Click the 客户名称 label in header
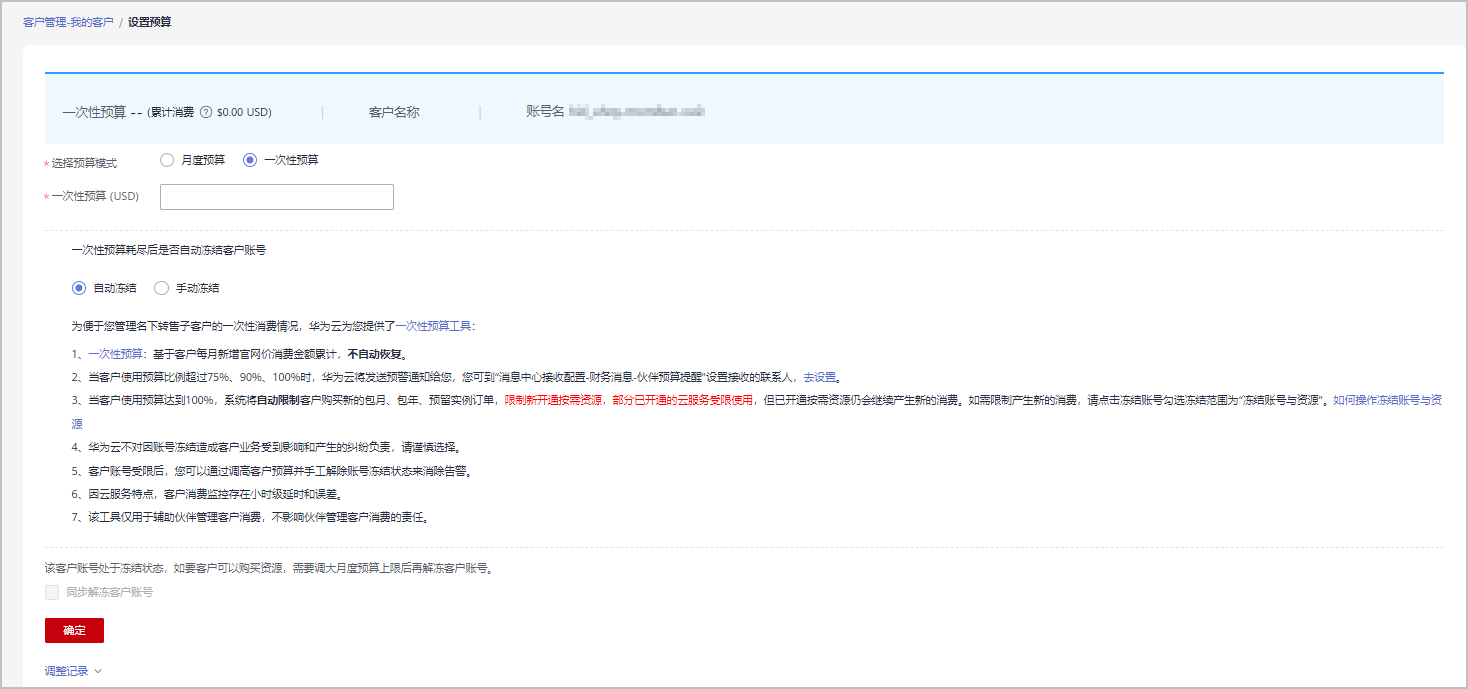The width and height of the screenshot is (1468, 689). pos(394,113)
